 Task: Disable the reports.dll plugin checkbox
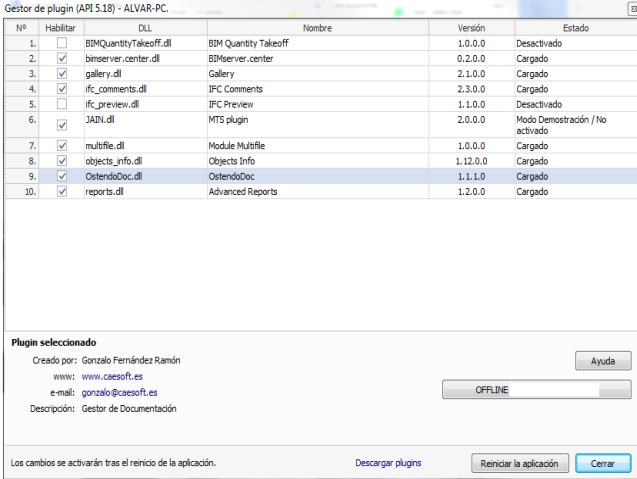tap(62, 191)
